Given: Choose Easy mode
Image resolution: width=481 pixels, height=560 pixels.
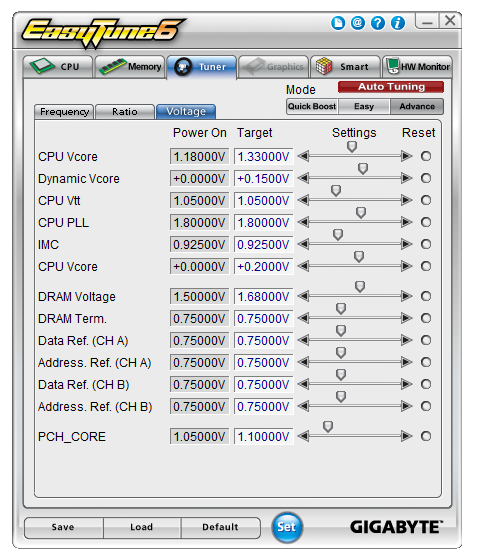Looking at the screenshot, I should point(364,106).
